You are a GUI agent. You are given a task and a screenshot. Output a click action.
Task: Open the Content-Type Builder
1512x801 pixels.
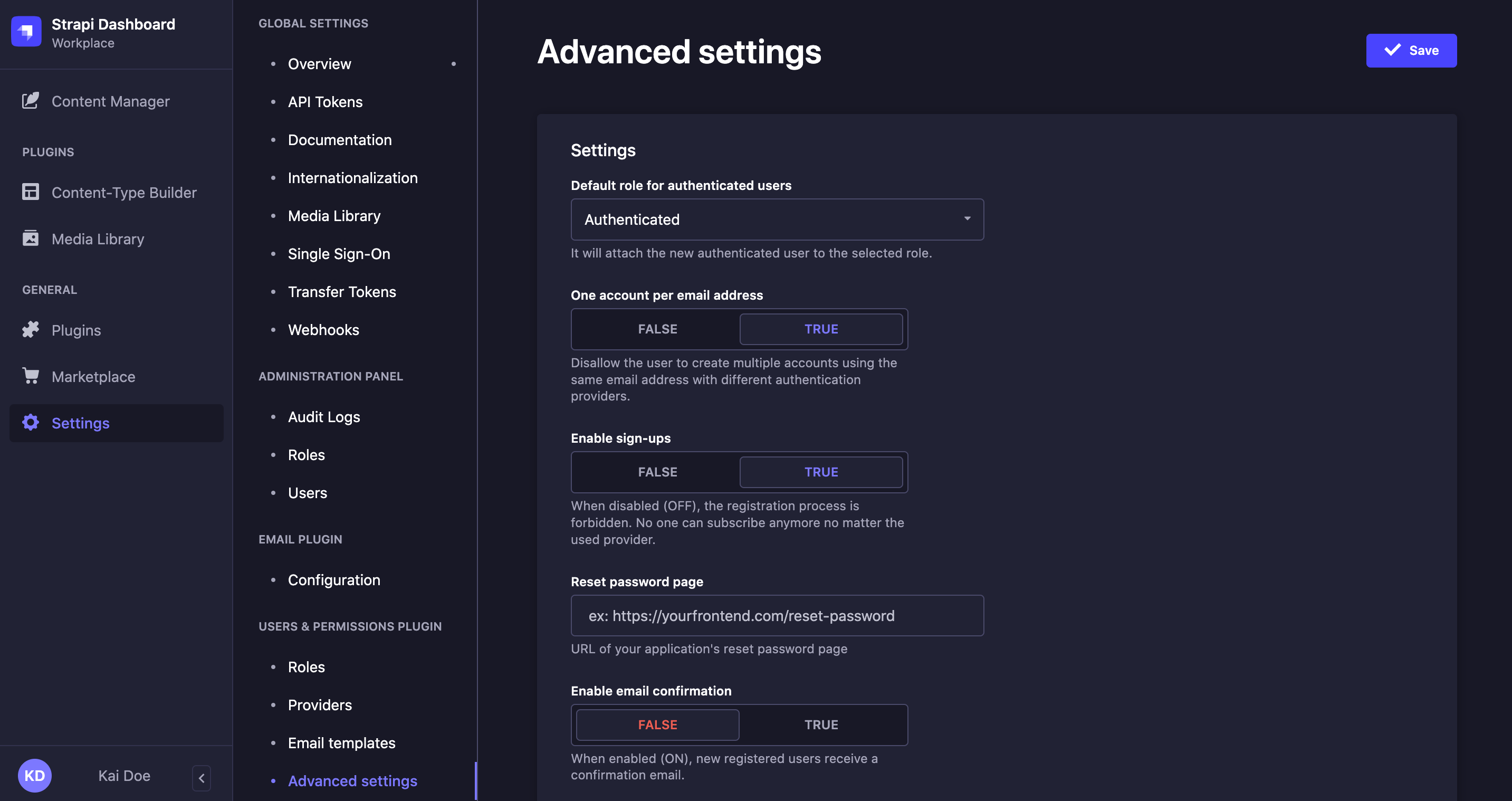[124, 192]
